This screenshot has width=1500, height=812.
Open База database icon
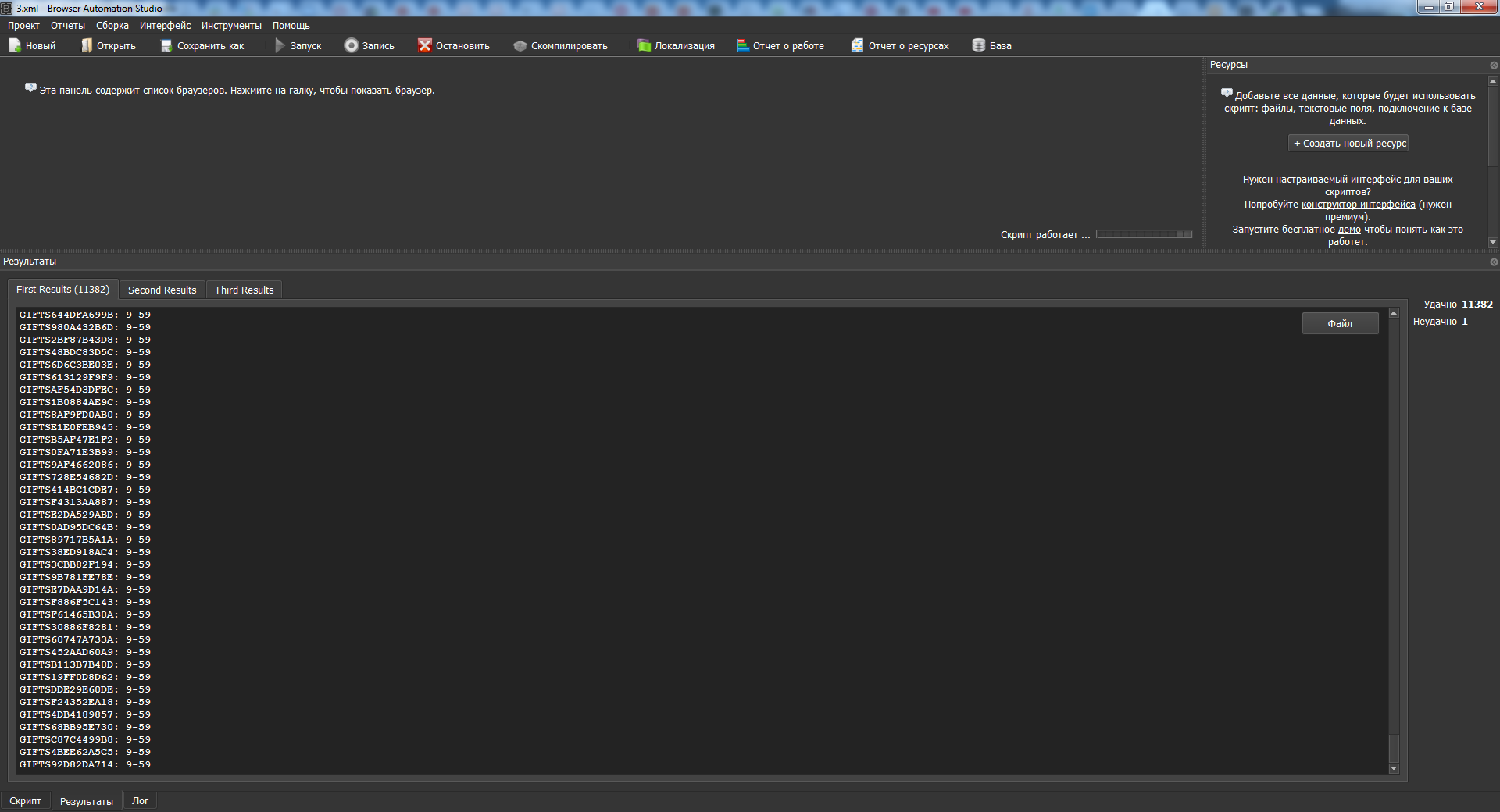tap(978, 45)
